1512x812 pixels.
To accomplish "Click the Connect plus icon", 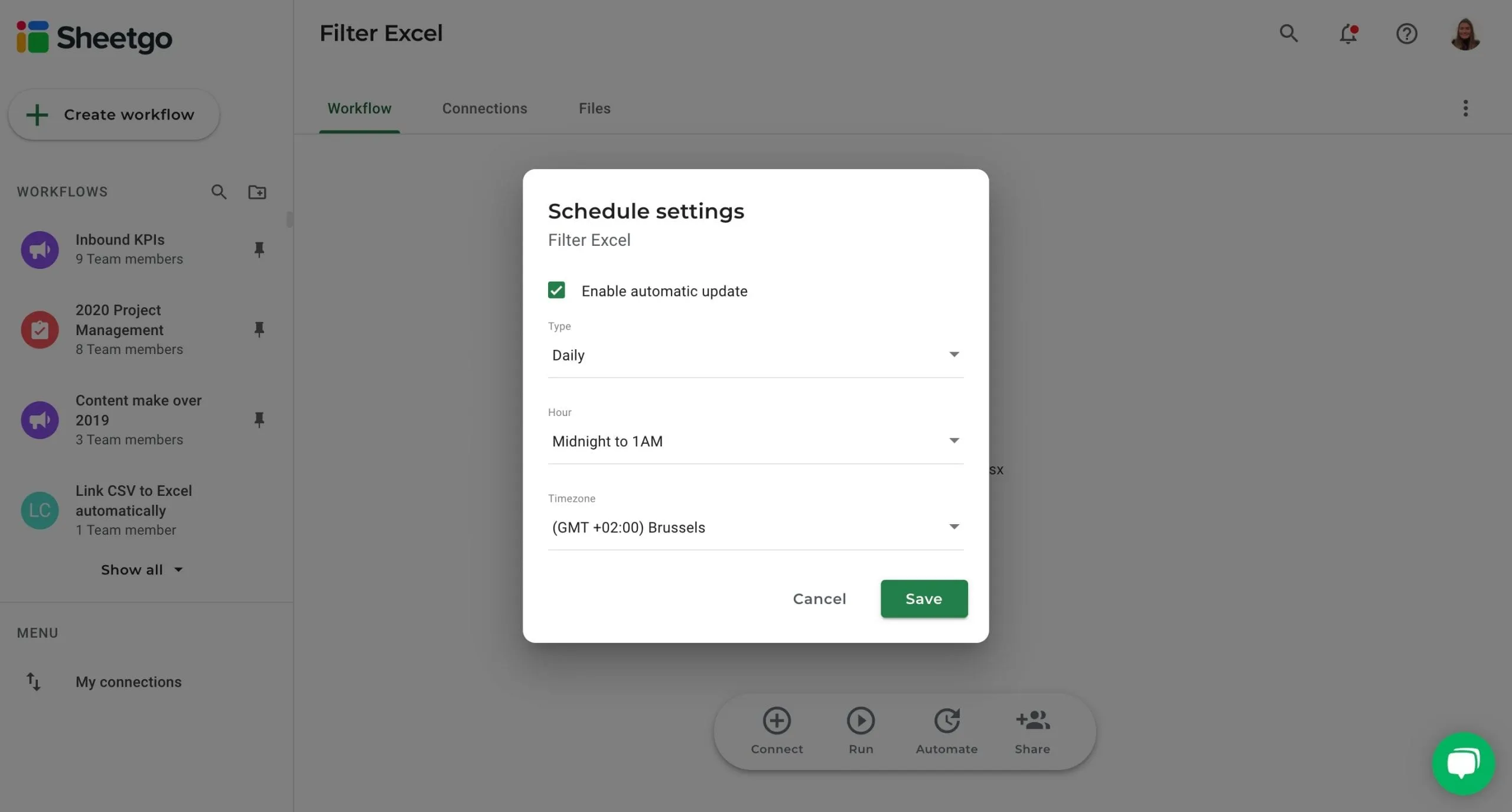I will [x=777, y=720].
